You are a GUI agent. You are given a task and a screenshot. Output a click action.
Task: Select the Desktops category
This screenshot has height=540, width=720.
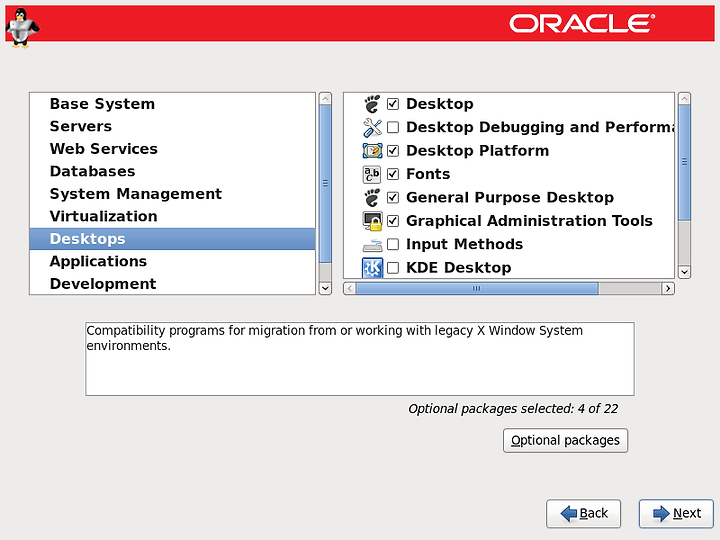click(x=172, y=239)
